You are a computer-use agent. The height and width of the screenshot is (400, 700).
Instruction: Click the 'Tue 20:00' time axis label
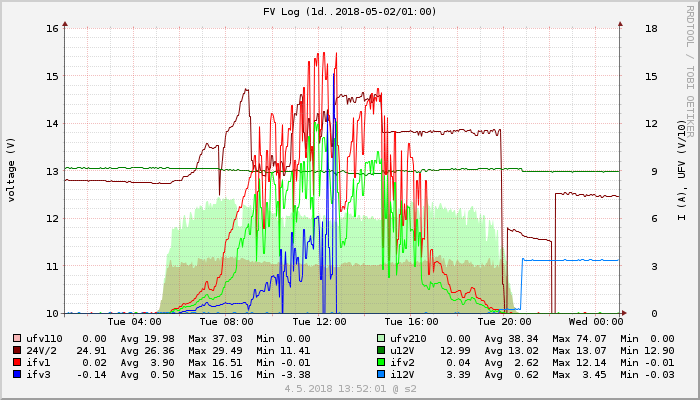pos(504,321)
